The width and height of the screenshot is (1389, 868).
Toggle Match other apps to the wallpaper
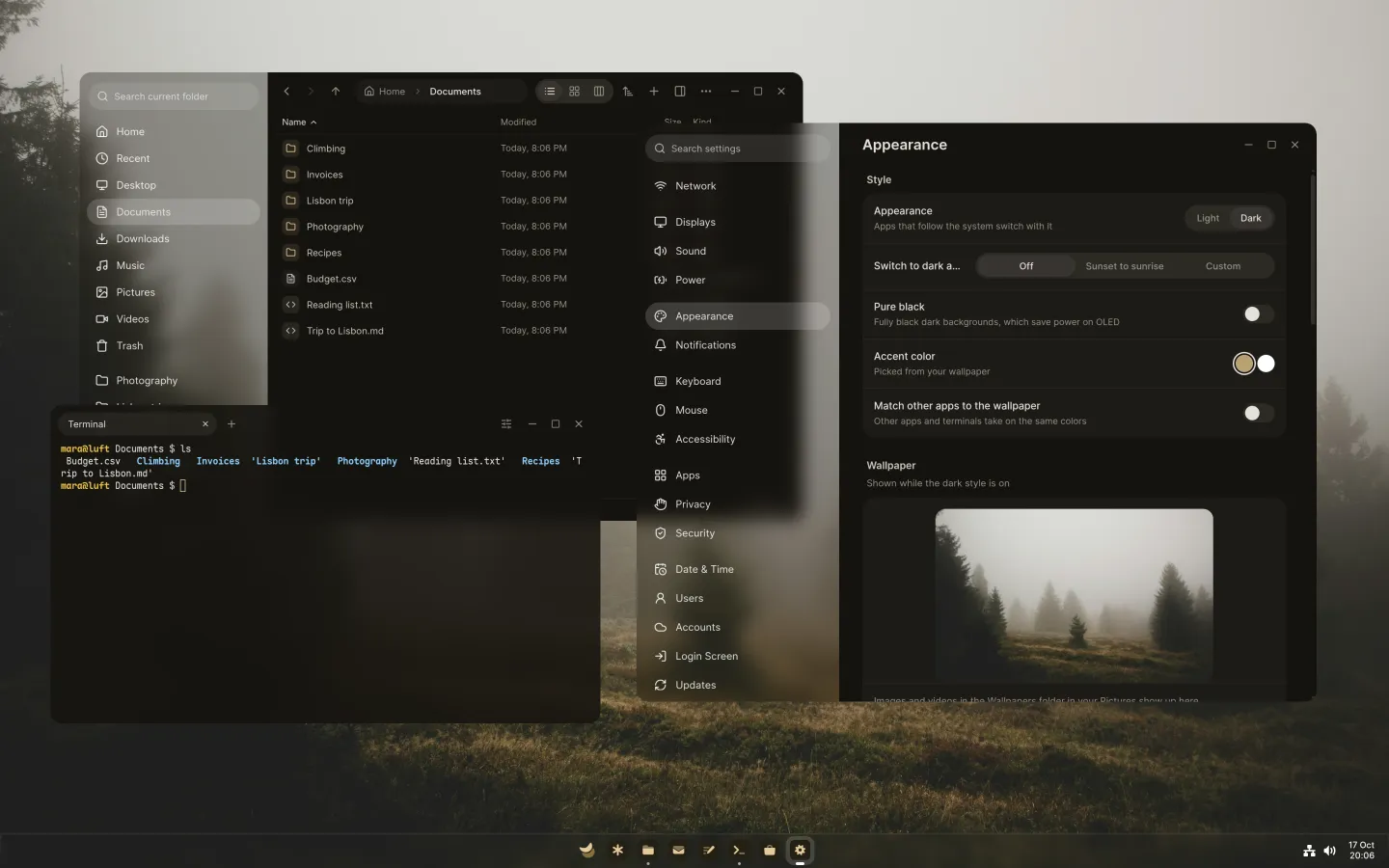click(x=1258, y=413)
